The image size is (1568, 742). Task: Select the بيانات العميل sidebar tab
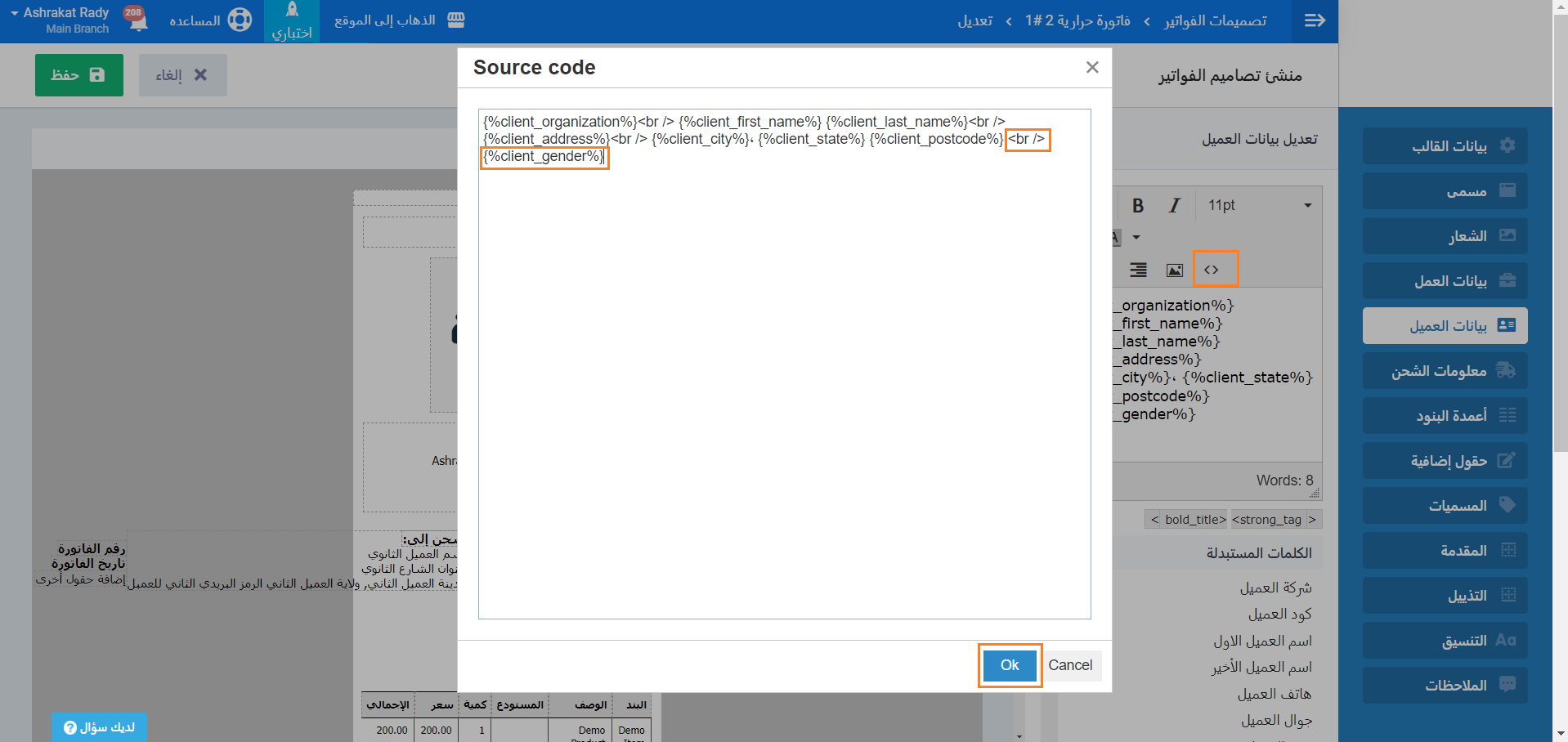pyautogui.click(x=1445, y=326)
